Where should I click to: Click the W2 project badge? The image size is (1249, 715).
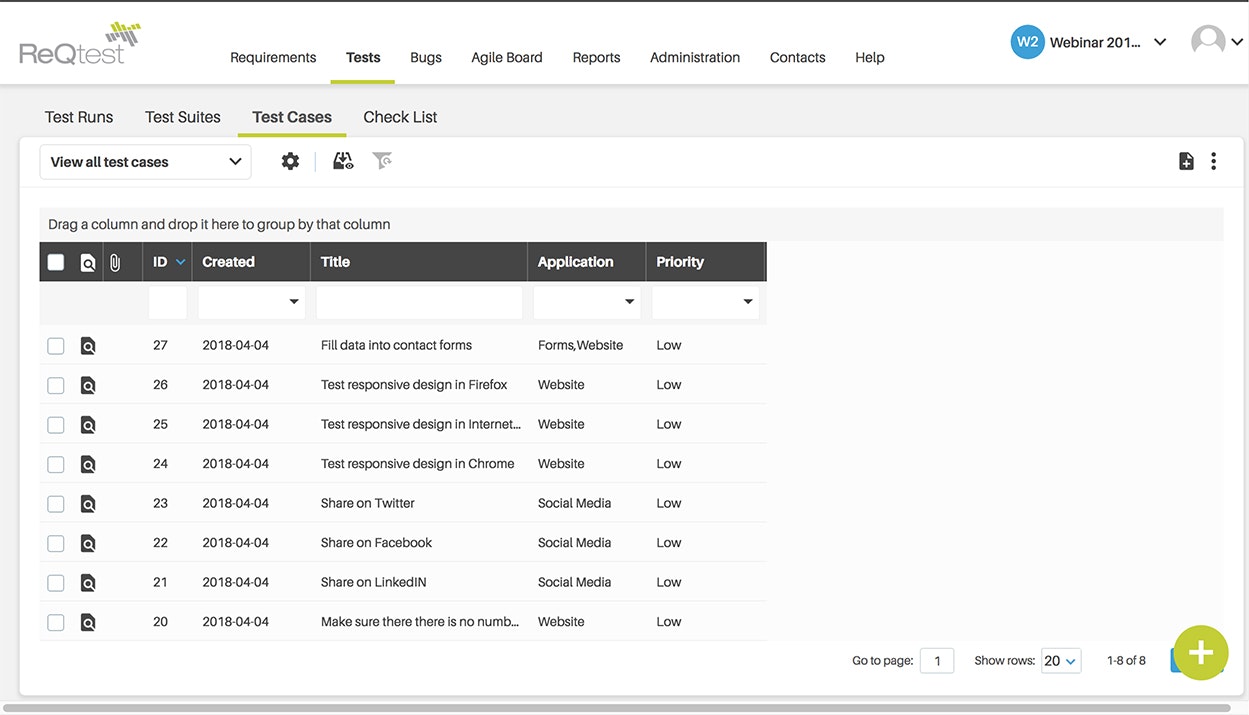tap(1027, 42)
